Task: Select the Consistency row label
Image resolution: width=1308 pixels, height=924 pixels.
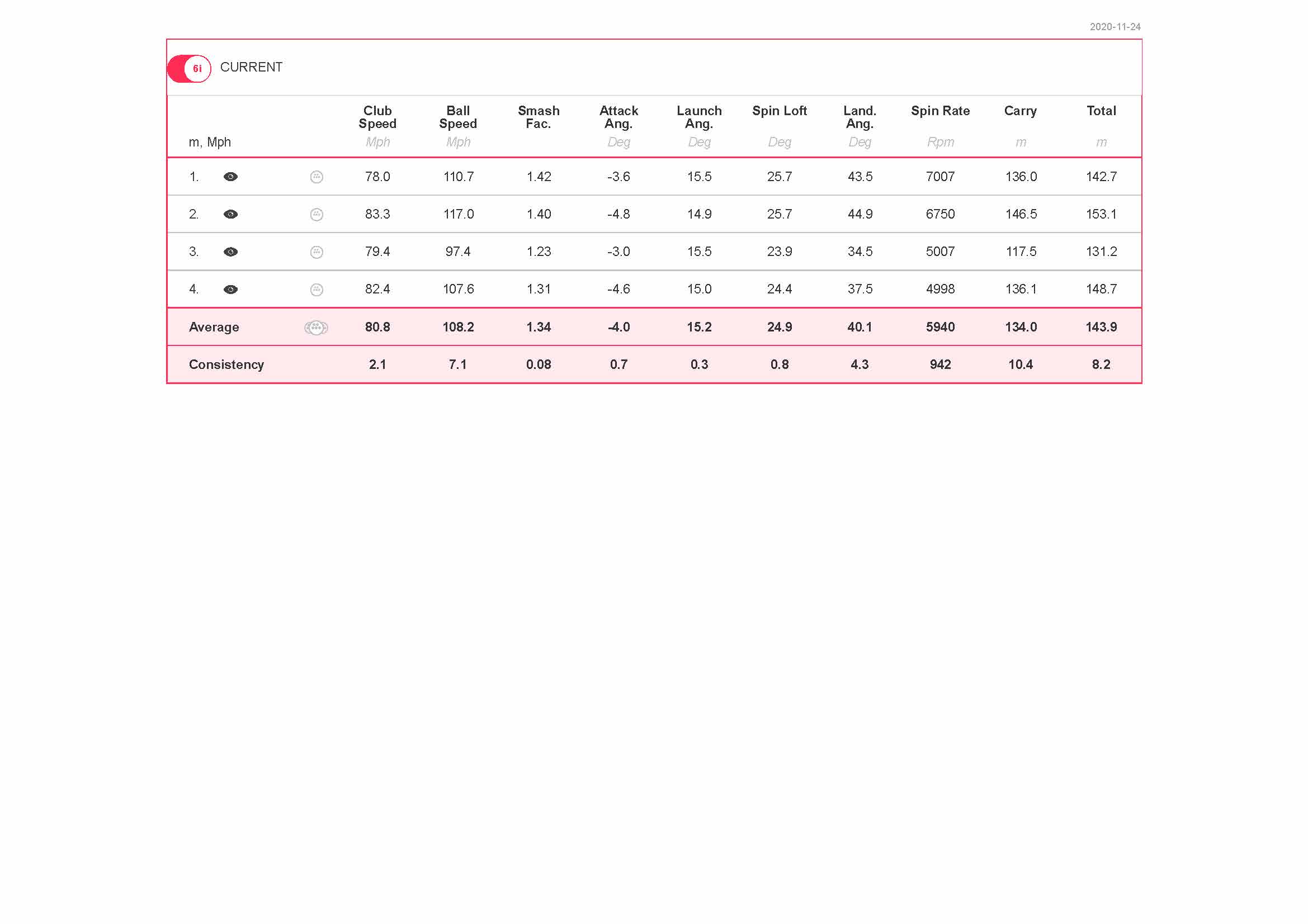Action: (x=226, y=364)
